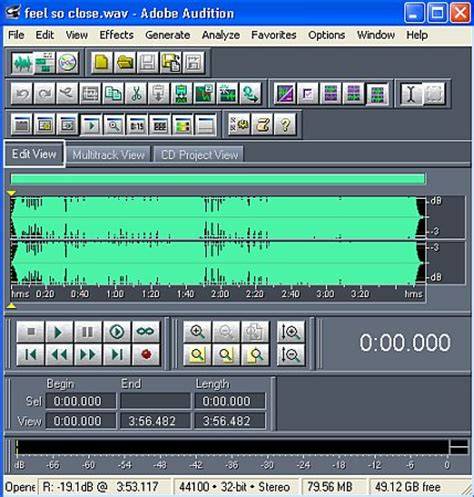Click the Fast Forward double-arrow button
This screenshot has width=474, height=497.
click(x=88, y=355)
